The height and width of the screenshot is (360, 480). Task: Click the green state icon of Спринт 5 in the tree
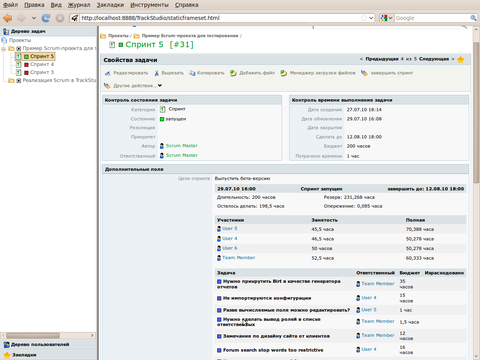coord(26,56)
